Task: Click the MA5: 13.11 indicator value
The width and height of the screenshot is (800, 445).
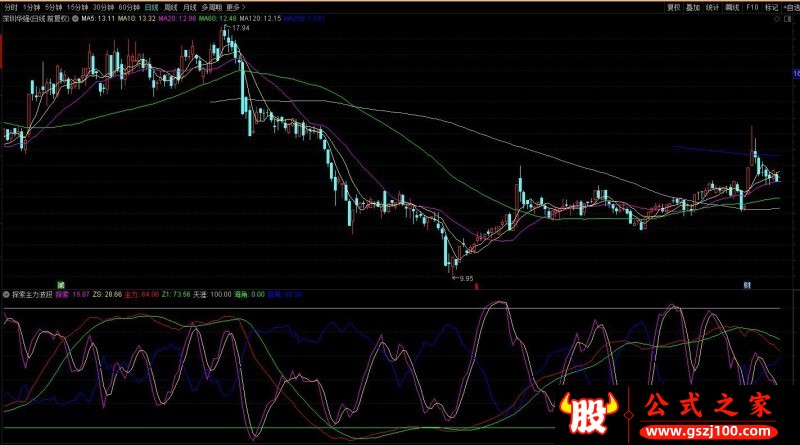Action: click(98, 18)
